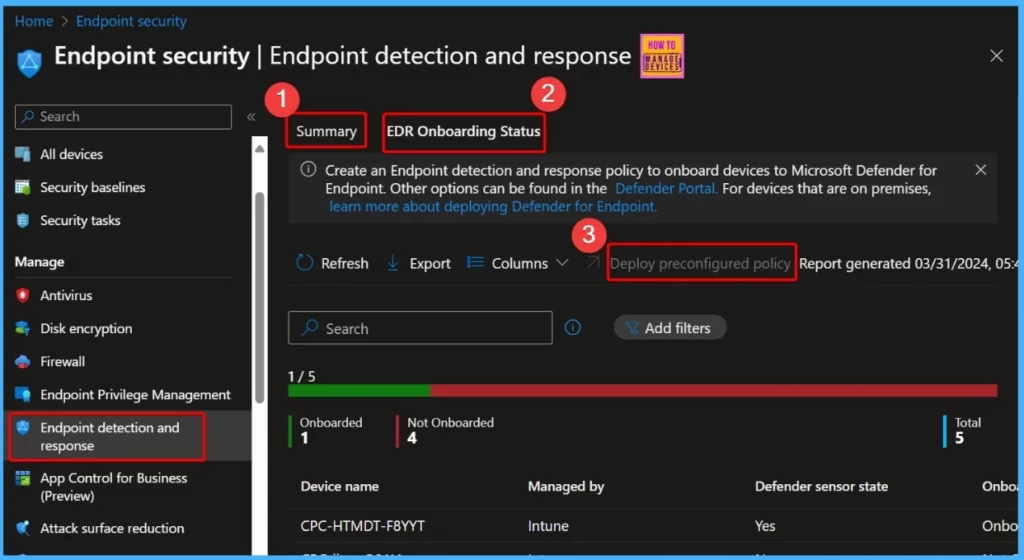Sort by Defender sensor state column

822,486
